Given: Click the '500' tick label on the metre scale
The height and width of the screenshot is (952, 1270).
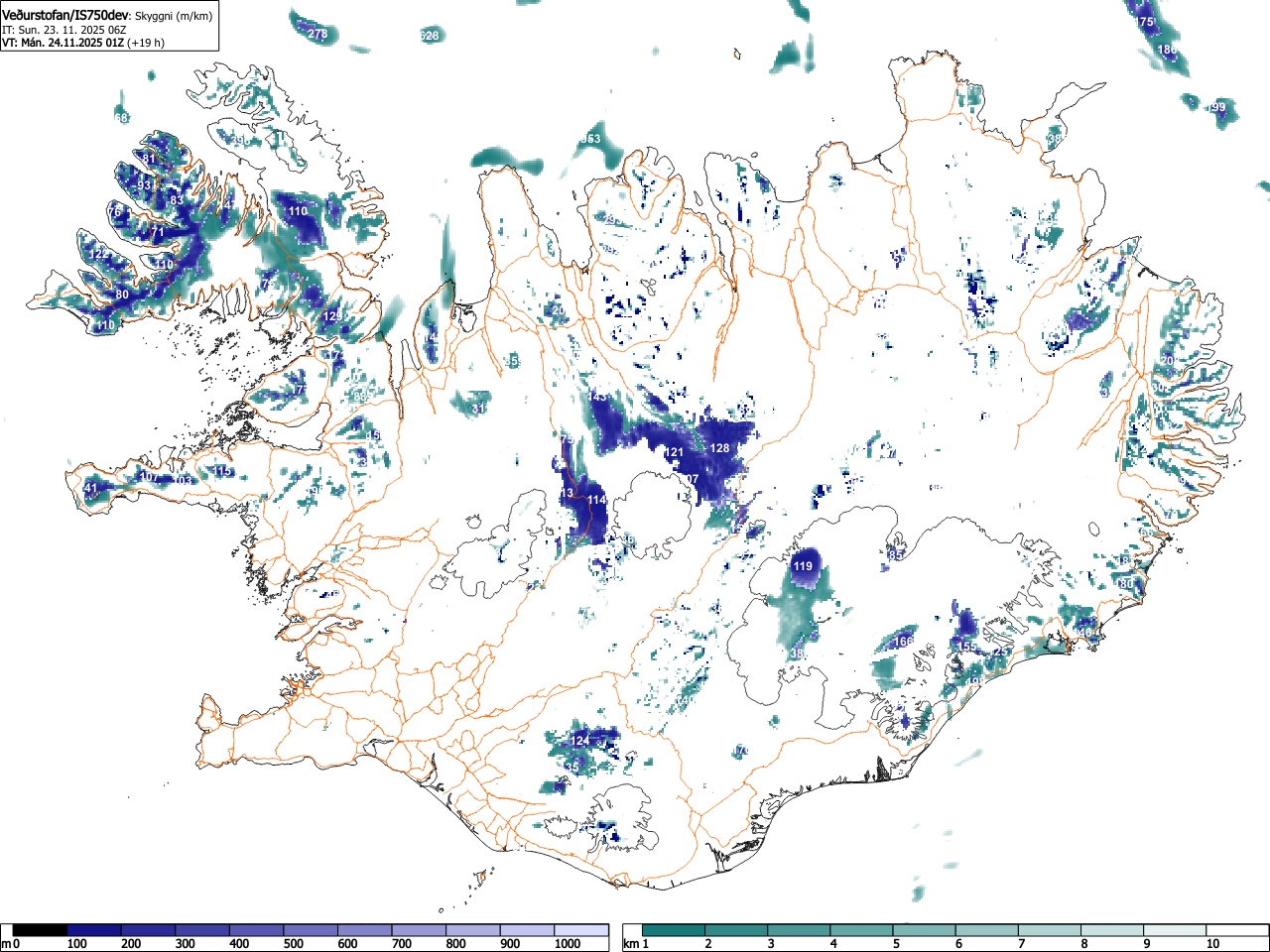Looking at the screenshot, I should pos(293,944).
